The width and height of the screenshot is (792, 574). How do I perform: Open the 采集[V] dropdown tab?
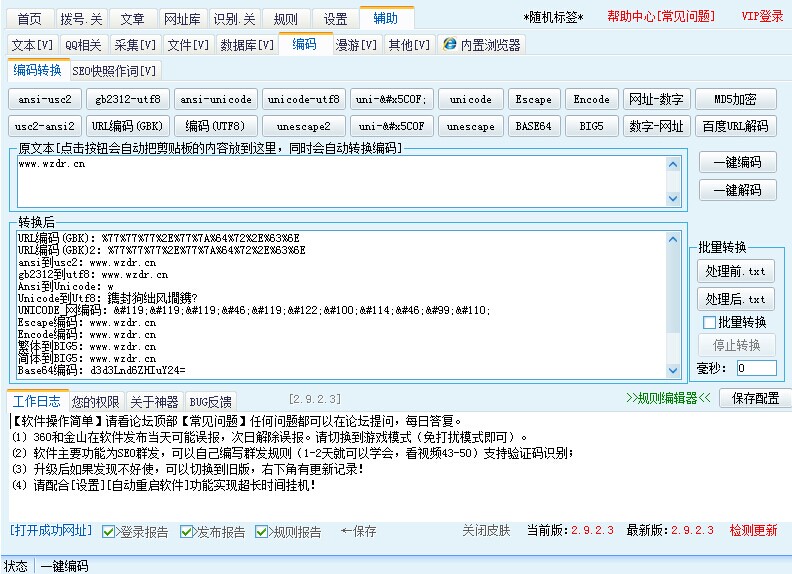[135, 45]
